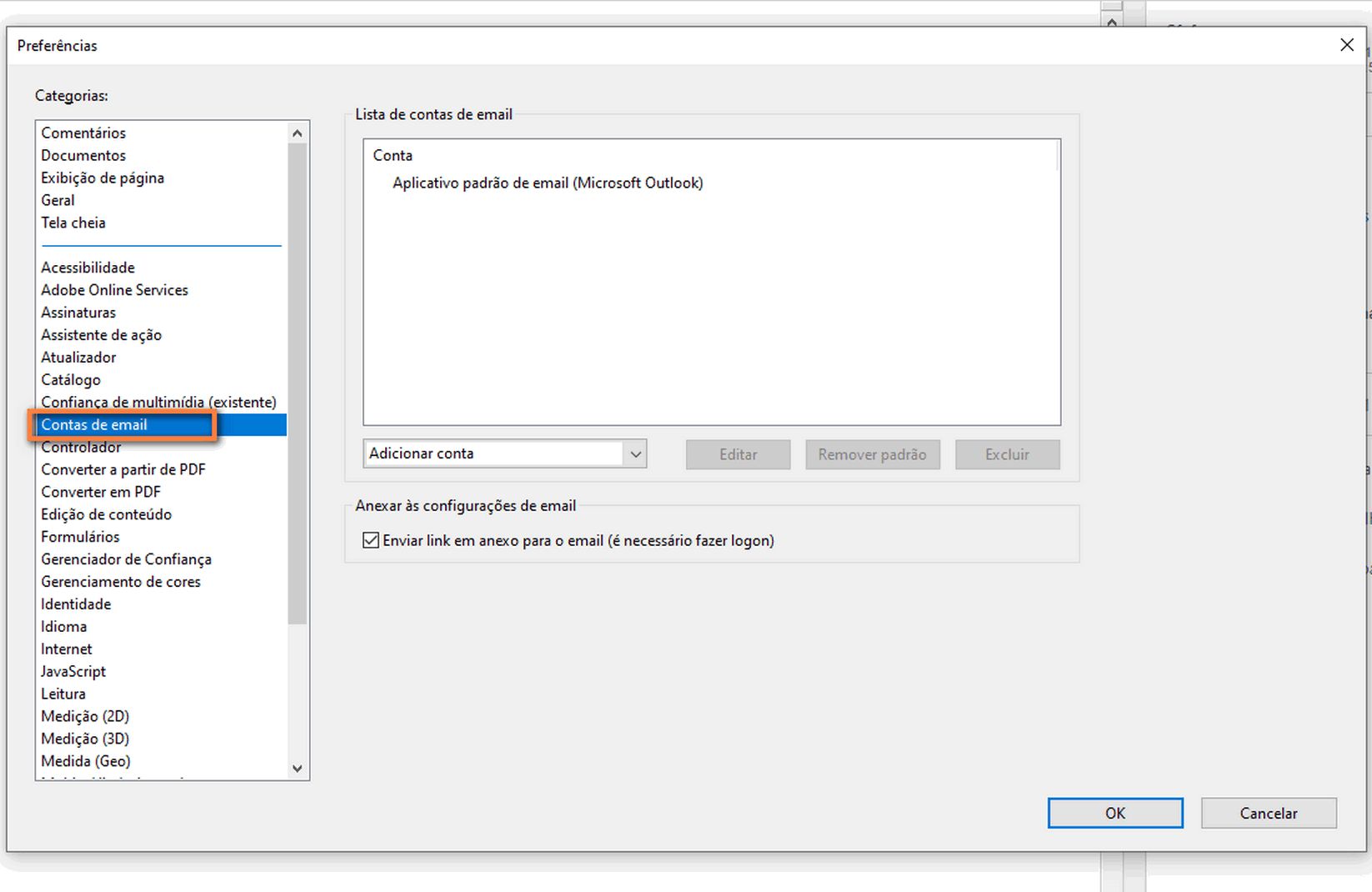
Task: Click Cancelar to discard changes
Action: coord(1269,814)
